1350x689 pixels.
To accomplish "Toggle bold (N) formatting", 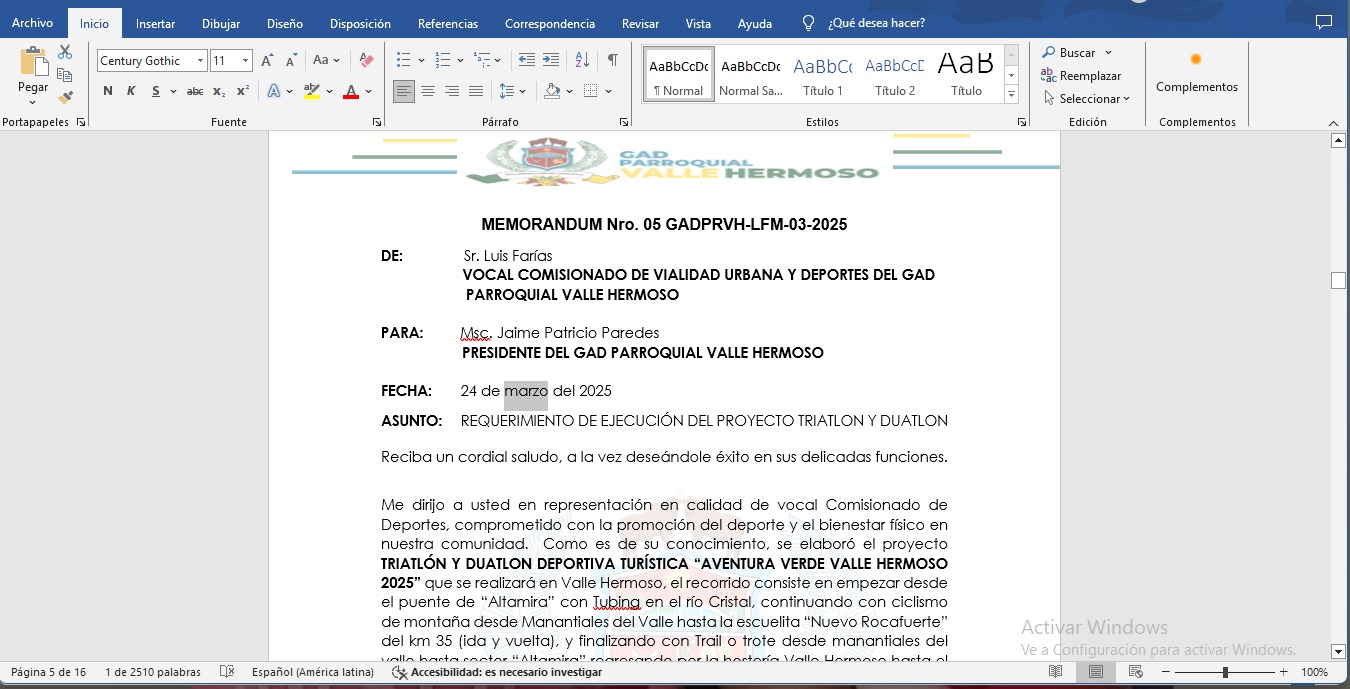I will click(x=108, y=92).
